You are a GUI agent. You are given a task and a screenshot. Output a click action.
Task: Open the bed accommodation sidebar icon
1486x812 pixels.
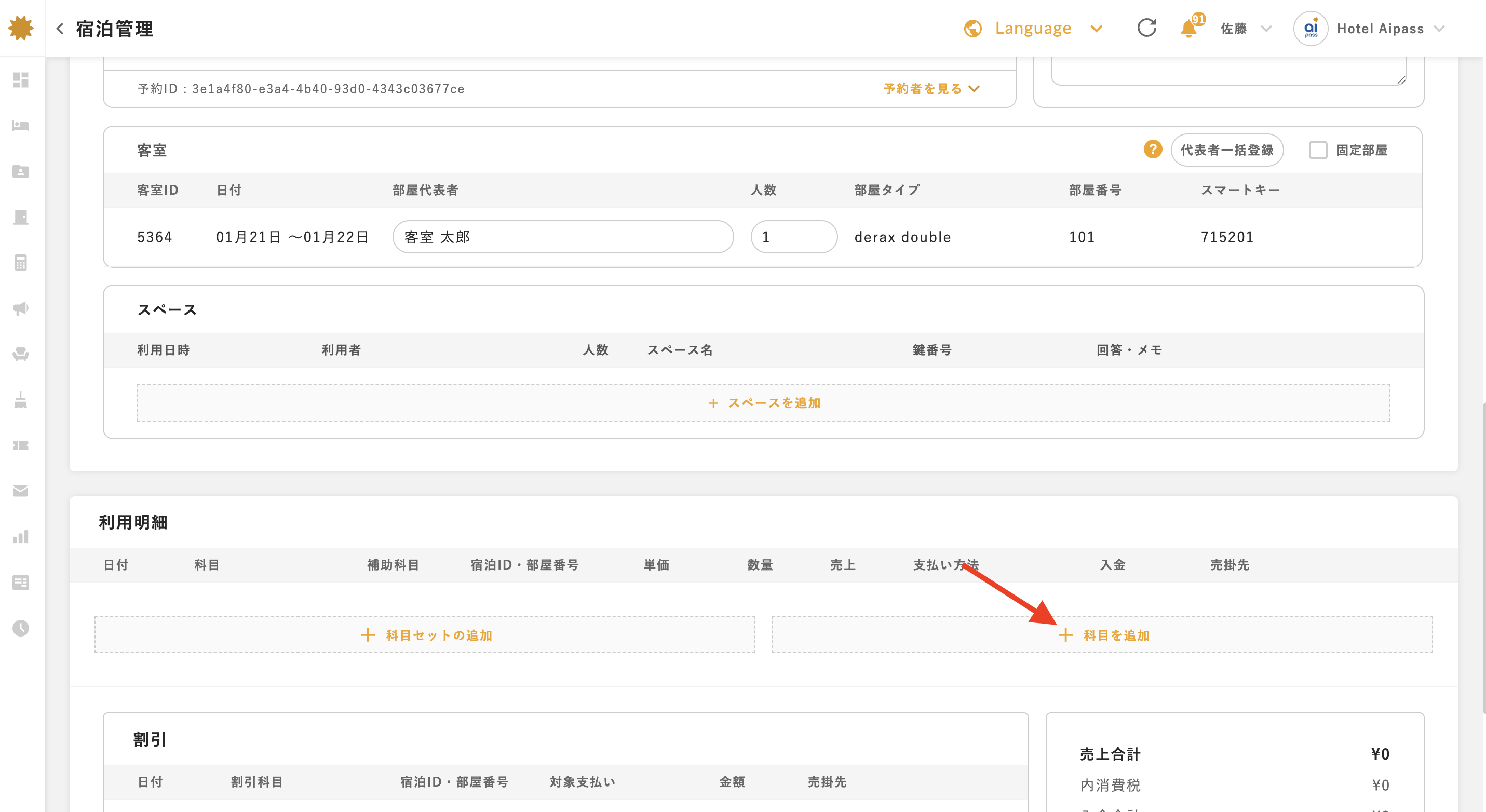point(21,125)
